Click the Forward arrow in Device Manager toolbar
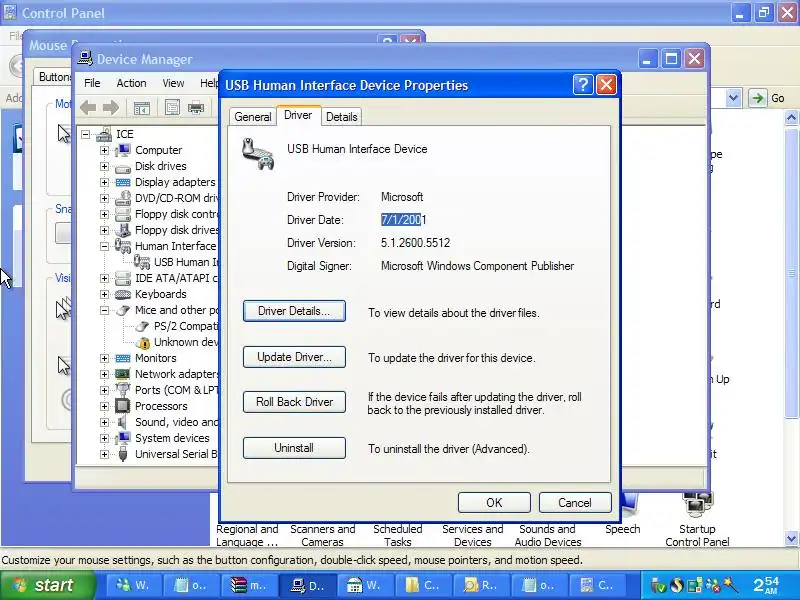 coord(111,108)
